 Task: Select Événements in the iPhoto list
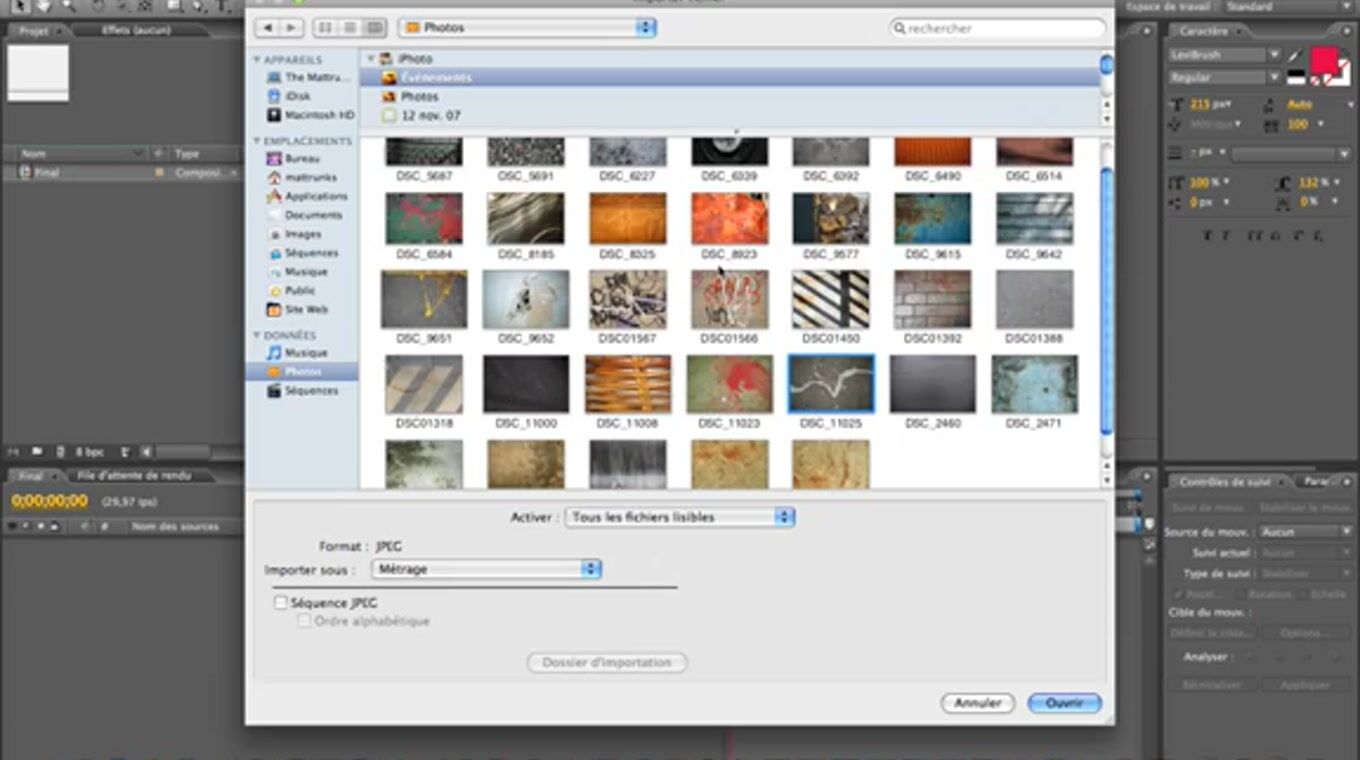click(x=436, y=78)
